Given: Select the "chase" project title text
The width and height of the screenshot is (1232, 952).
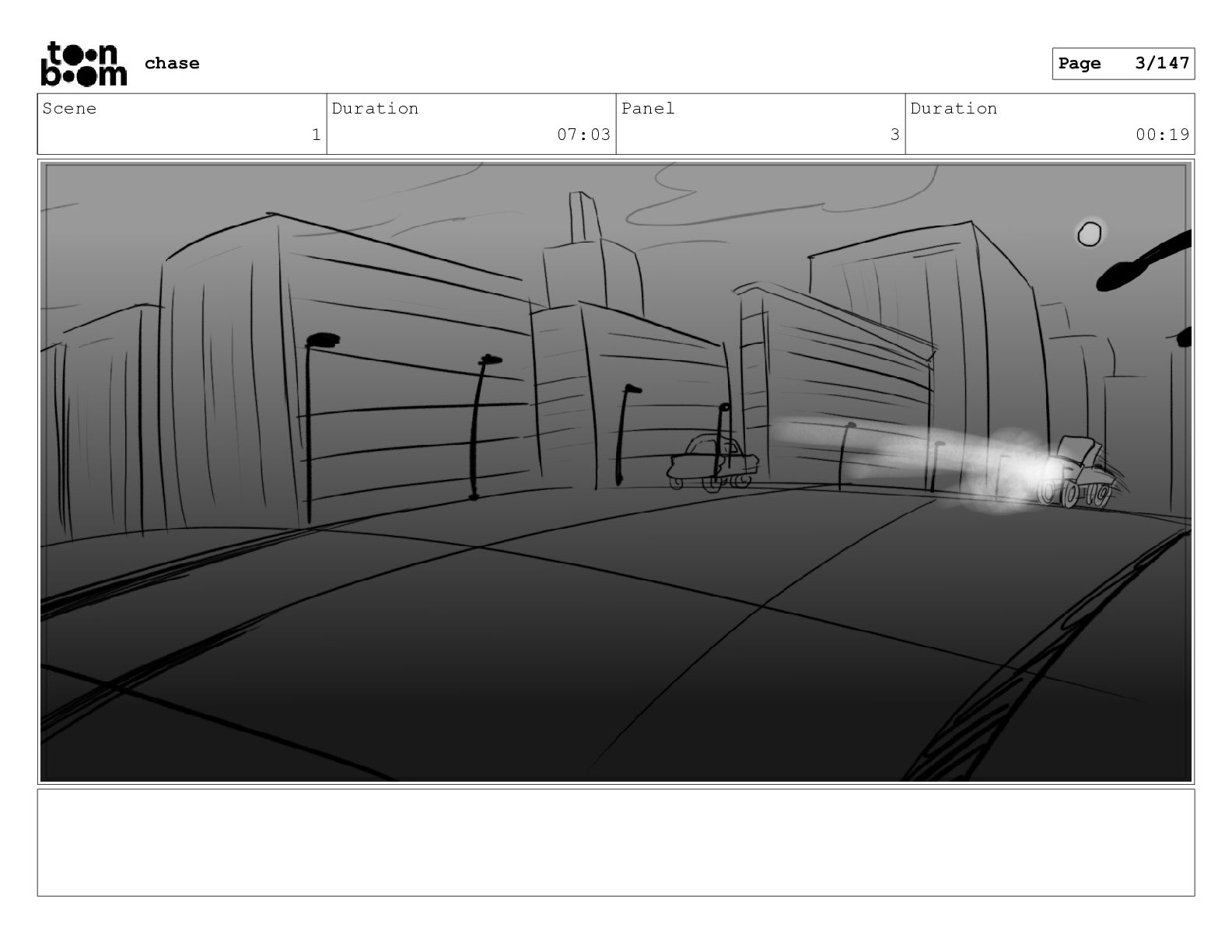Looking at the screenshot, I should click(x=172, y=64).
